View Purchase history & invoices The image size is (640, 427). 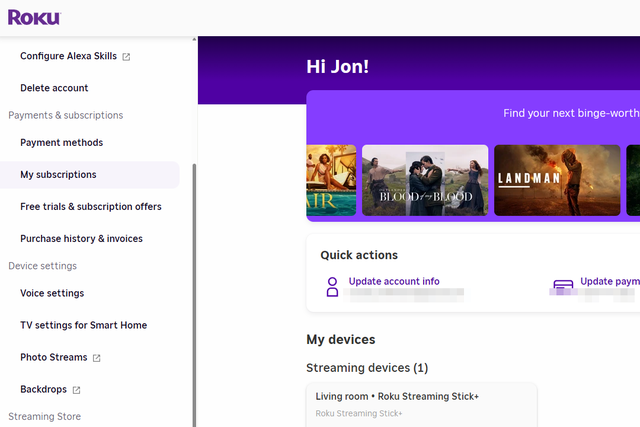[x=81, y=239]
